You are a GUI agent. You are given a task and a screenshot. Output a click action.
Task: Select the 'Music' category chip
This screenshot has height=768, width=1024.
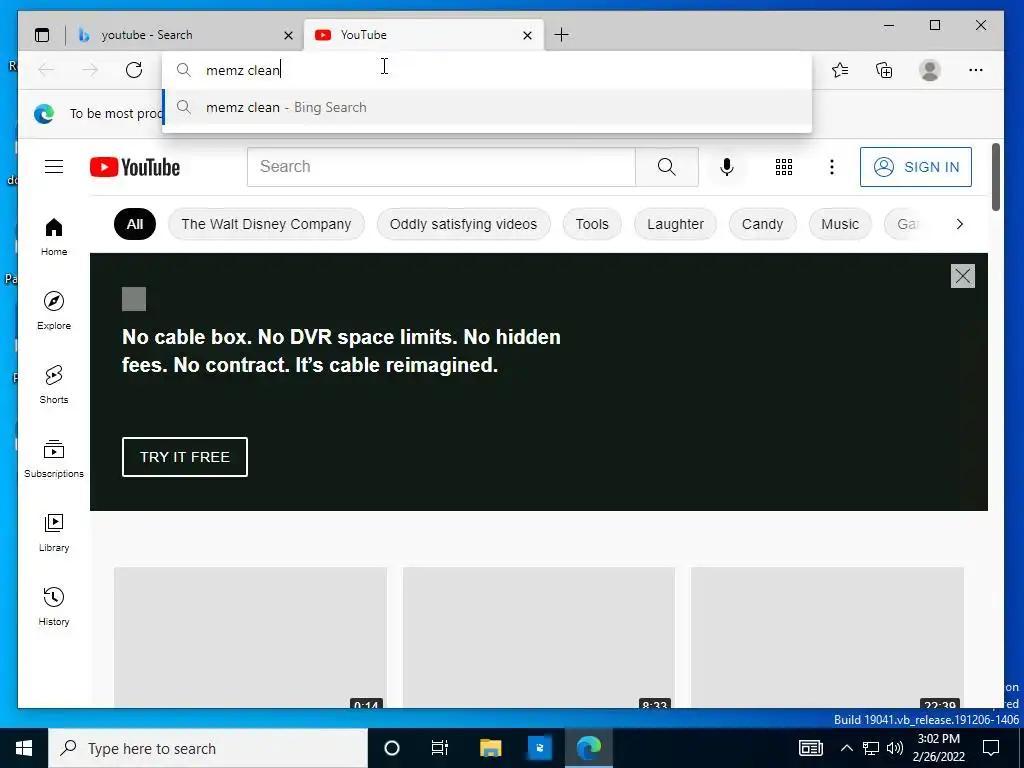[840, 224]
